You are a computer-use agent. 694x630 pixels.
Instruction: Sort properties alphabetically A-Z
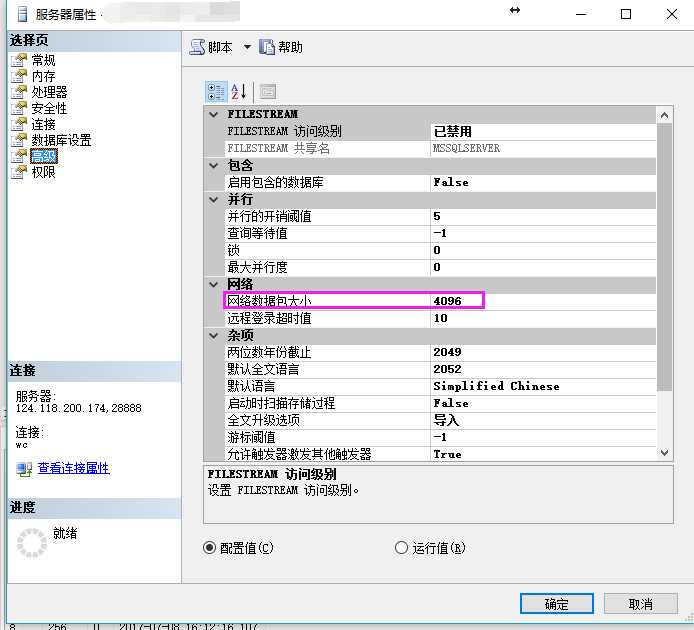click(239, 92)
